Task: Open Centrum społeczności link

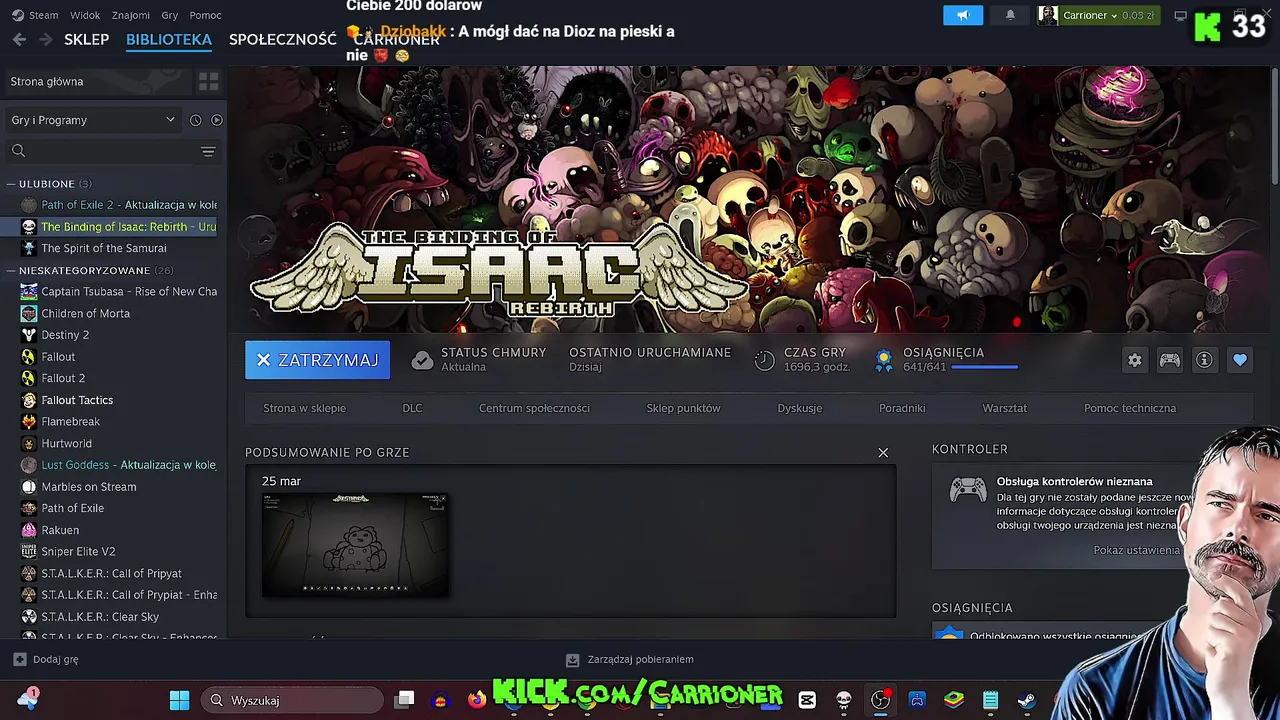Action: [x=534, y=408]
